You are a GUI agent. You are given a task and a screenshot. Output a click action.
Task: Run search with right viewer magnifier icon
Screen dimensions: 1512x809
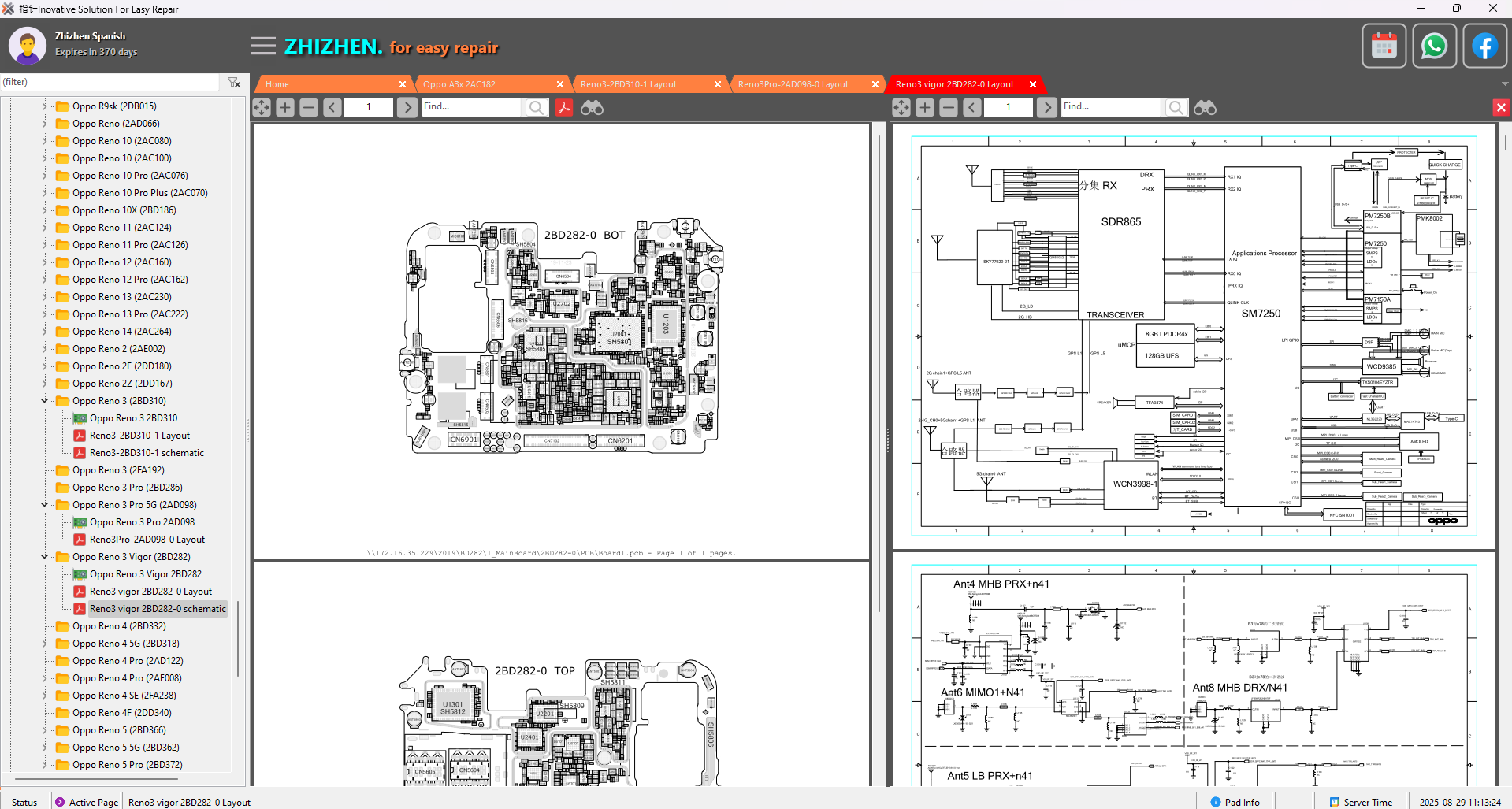[x=1176, y=107]
